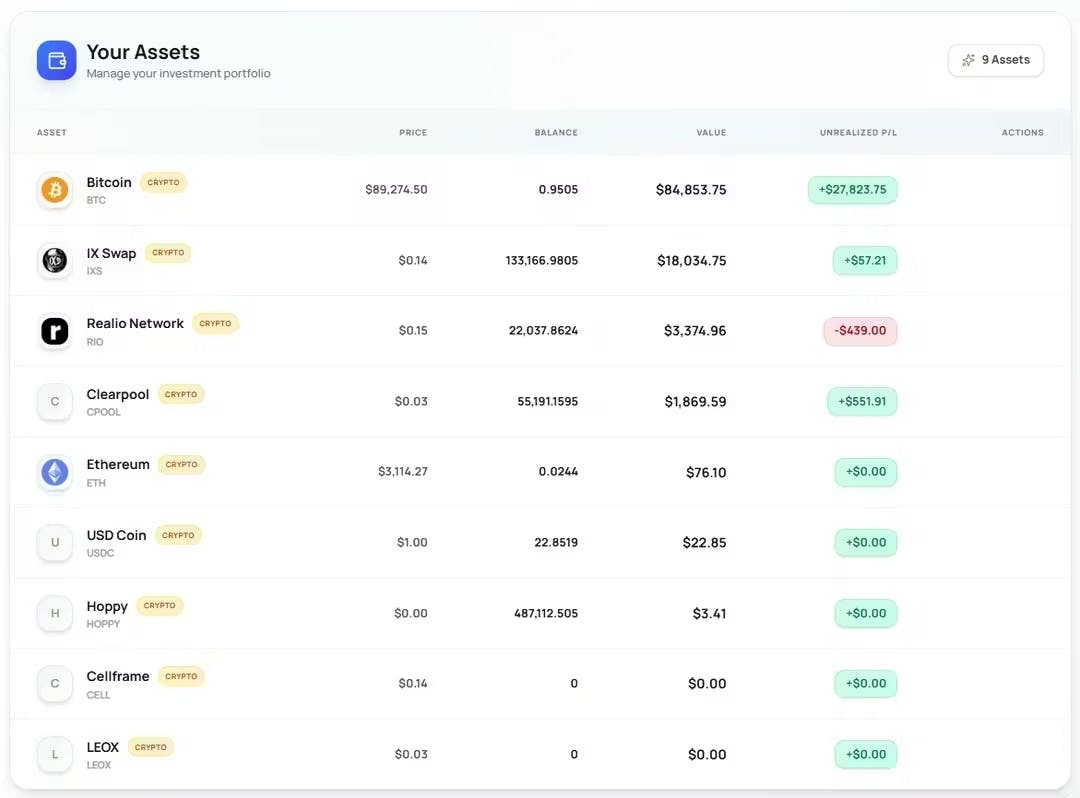Sort by the PRICE column header
The height and width of the screenshot is (798, 1080).
pos(413,132)
